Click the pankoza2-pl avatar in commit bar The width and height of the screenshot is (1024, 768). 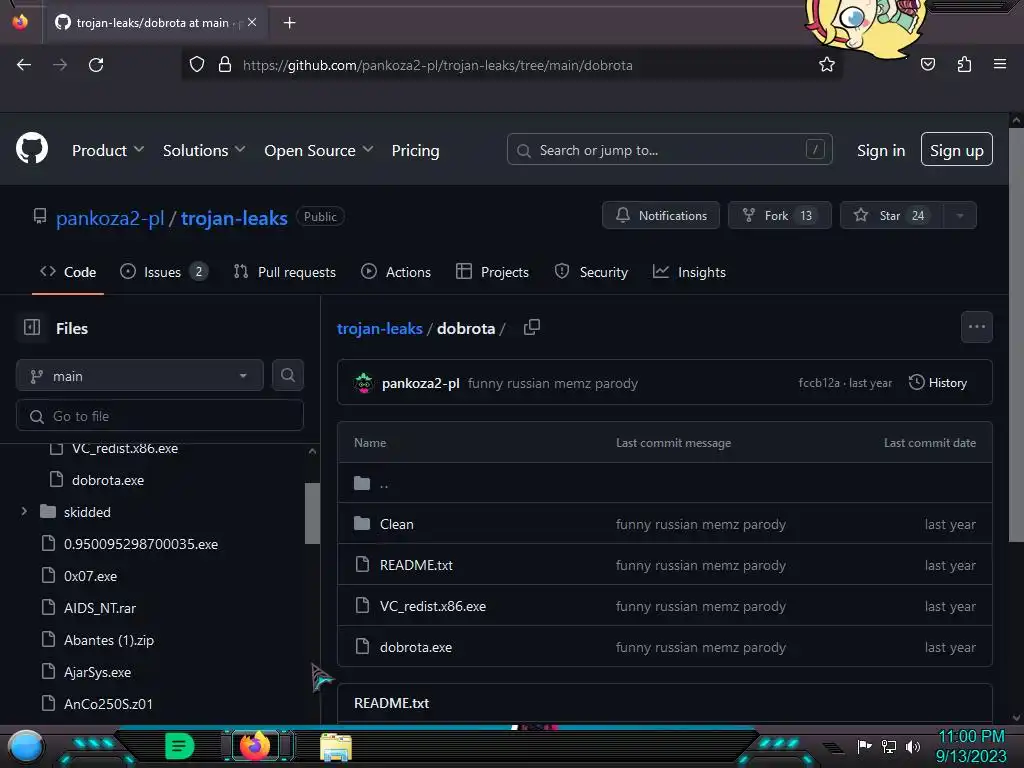pos(364,383)
